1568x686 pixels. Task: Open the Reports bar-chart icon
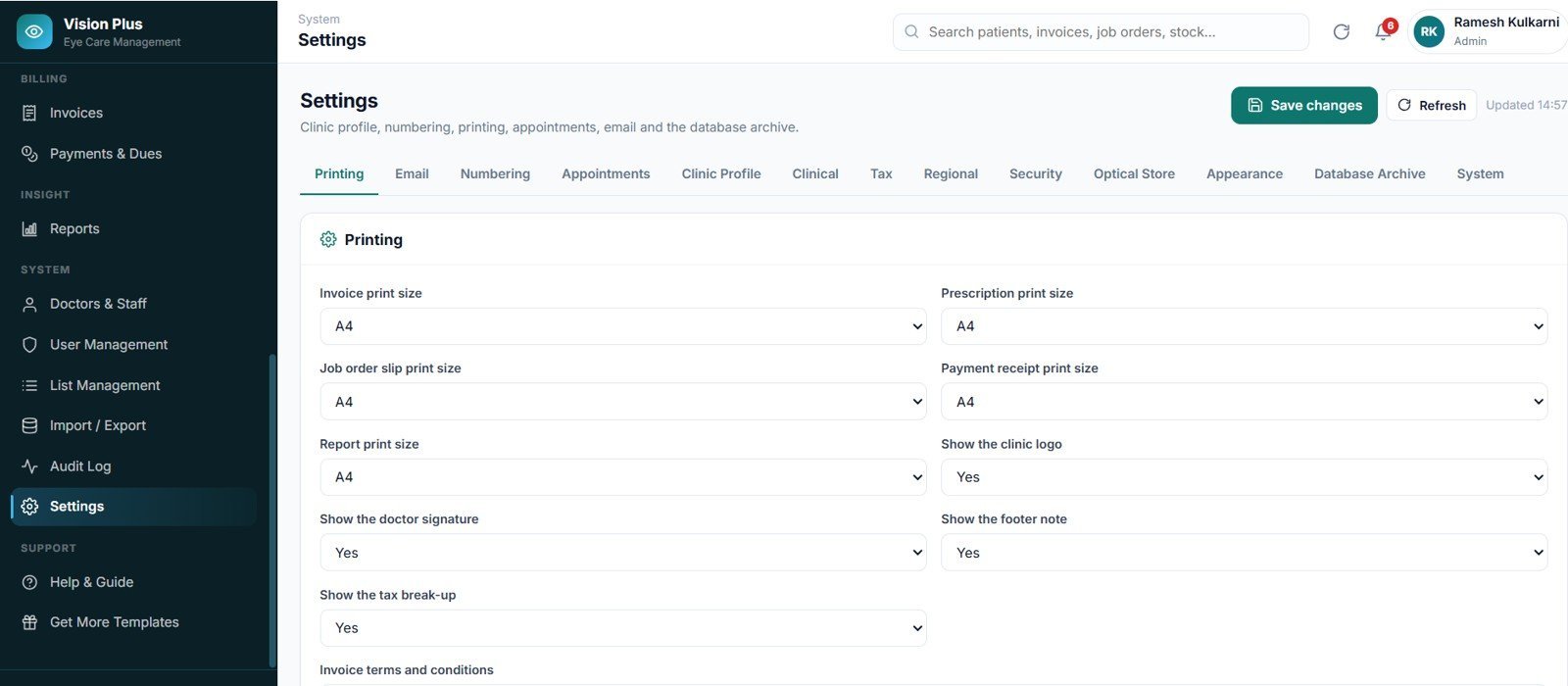(x=29, y=229)
